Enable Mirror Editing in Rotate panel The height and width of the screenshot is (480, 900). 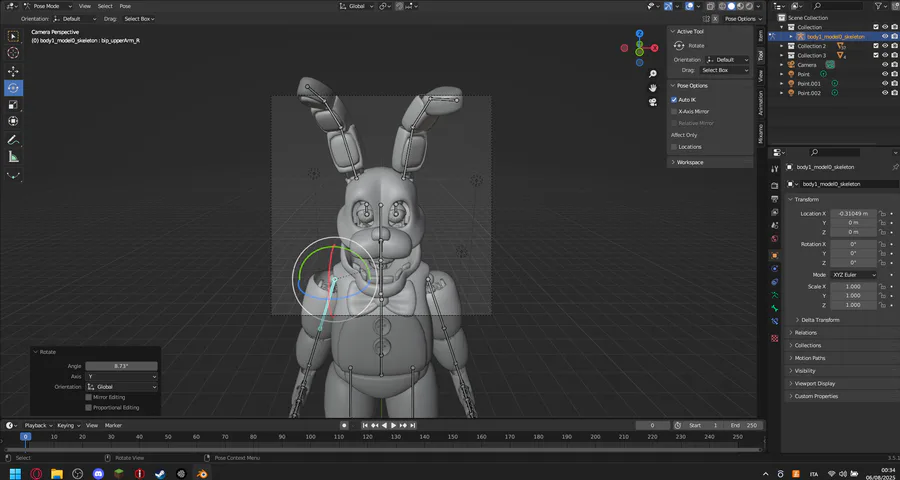[x=88, y=397]
